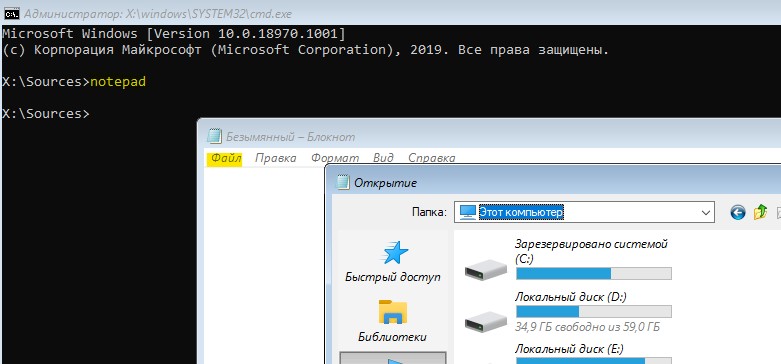781x364 pixels.
Task: Open the Справка menu in Notepad
Action: tap(431, 158)
